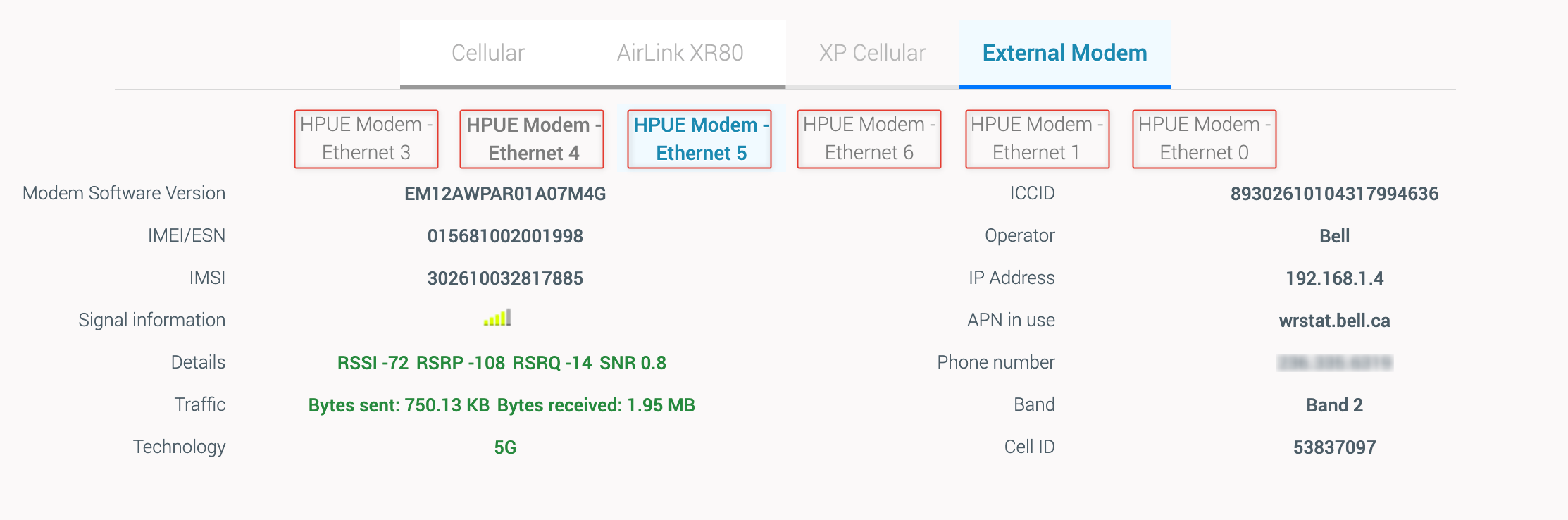This screenshot has width=1568, height=520.
Task: Click the External Modem tab
Action: (1064, 53)
